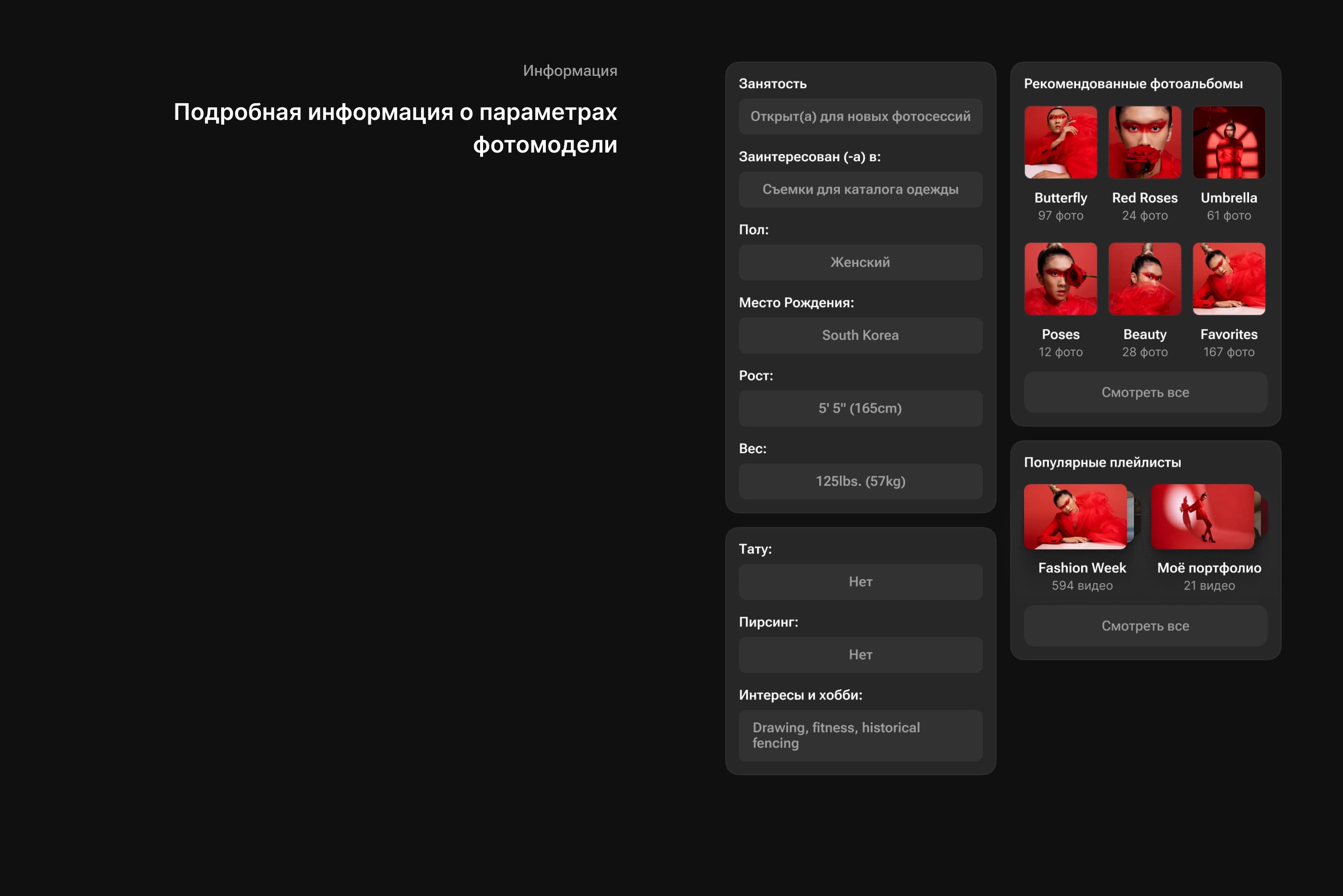The height and width of the screenshot is (896, 1343).
Task: Click the height field 5' 5" (165cm)
Action: point(860,409)
